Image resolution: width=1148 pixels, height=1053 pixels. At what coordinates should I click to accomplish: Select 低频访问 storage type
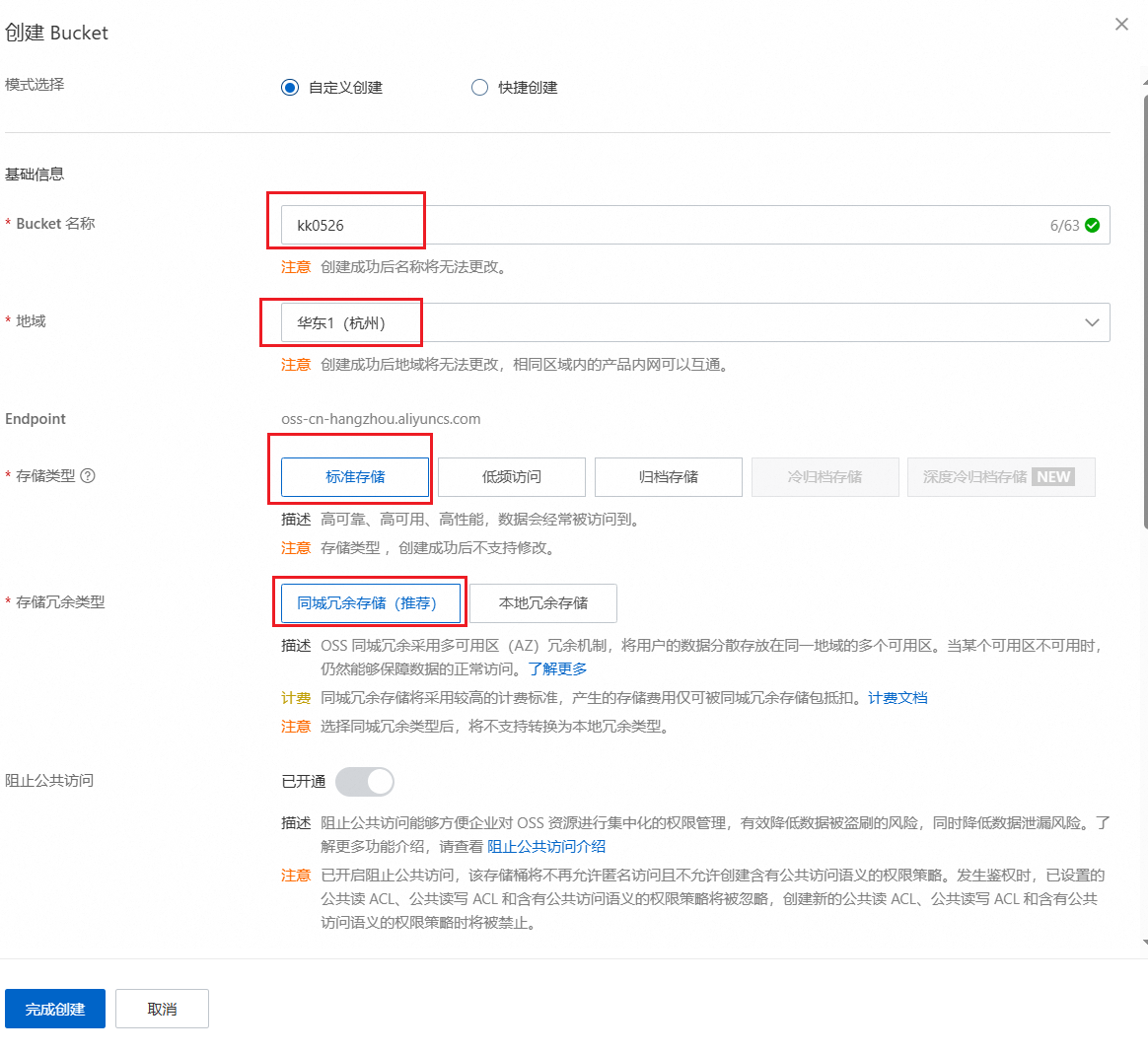point(511,476)
